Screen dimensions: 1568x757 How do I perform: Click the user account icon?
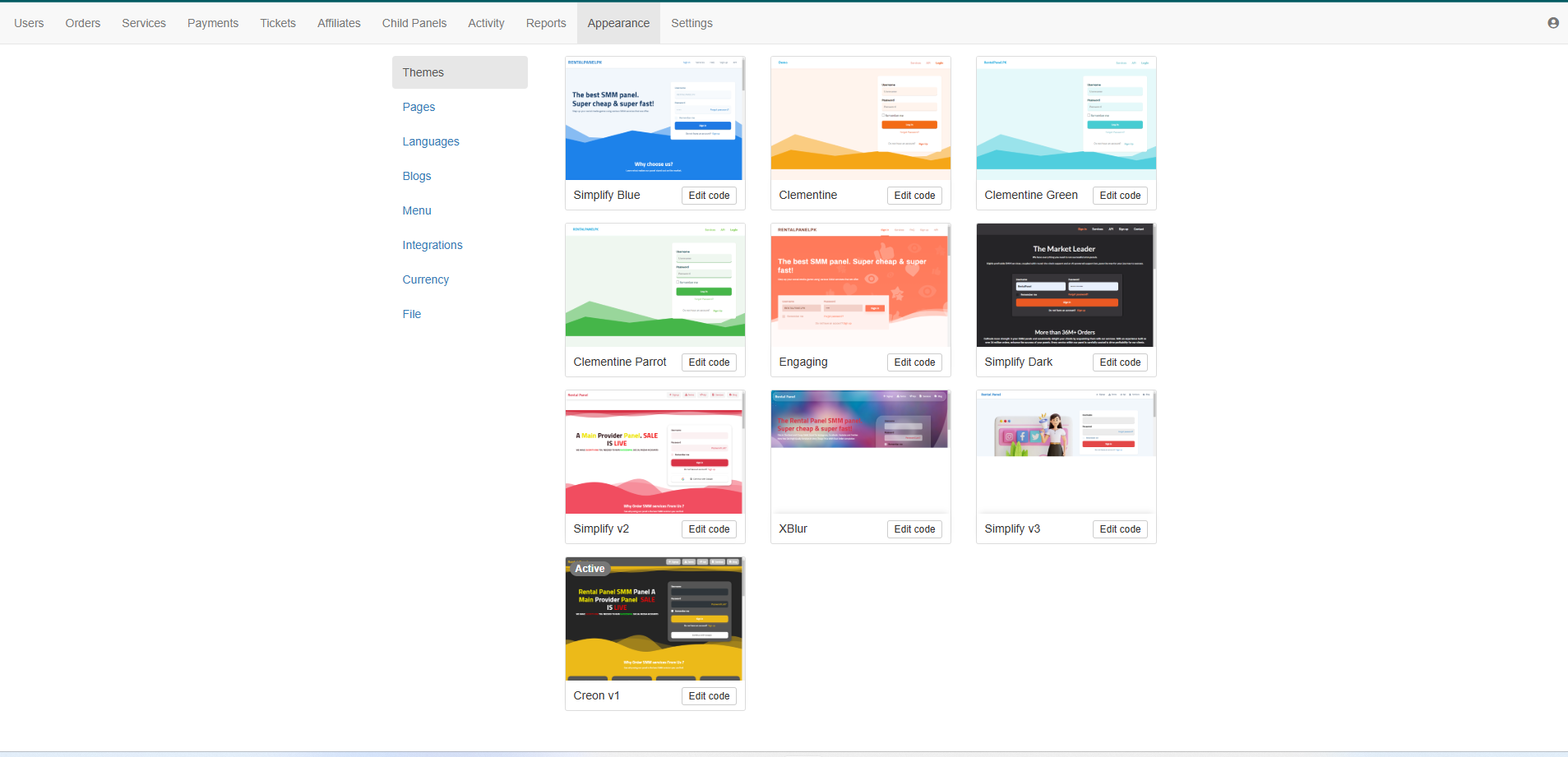1552,23
